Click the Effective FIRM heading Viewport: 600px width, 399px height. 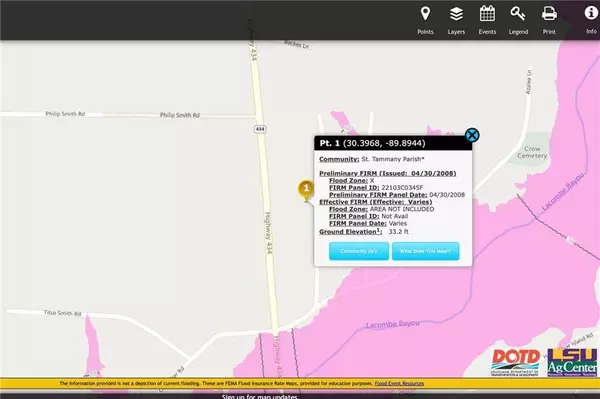375,202
